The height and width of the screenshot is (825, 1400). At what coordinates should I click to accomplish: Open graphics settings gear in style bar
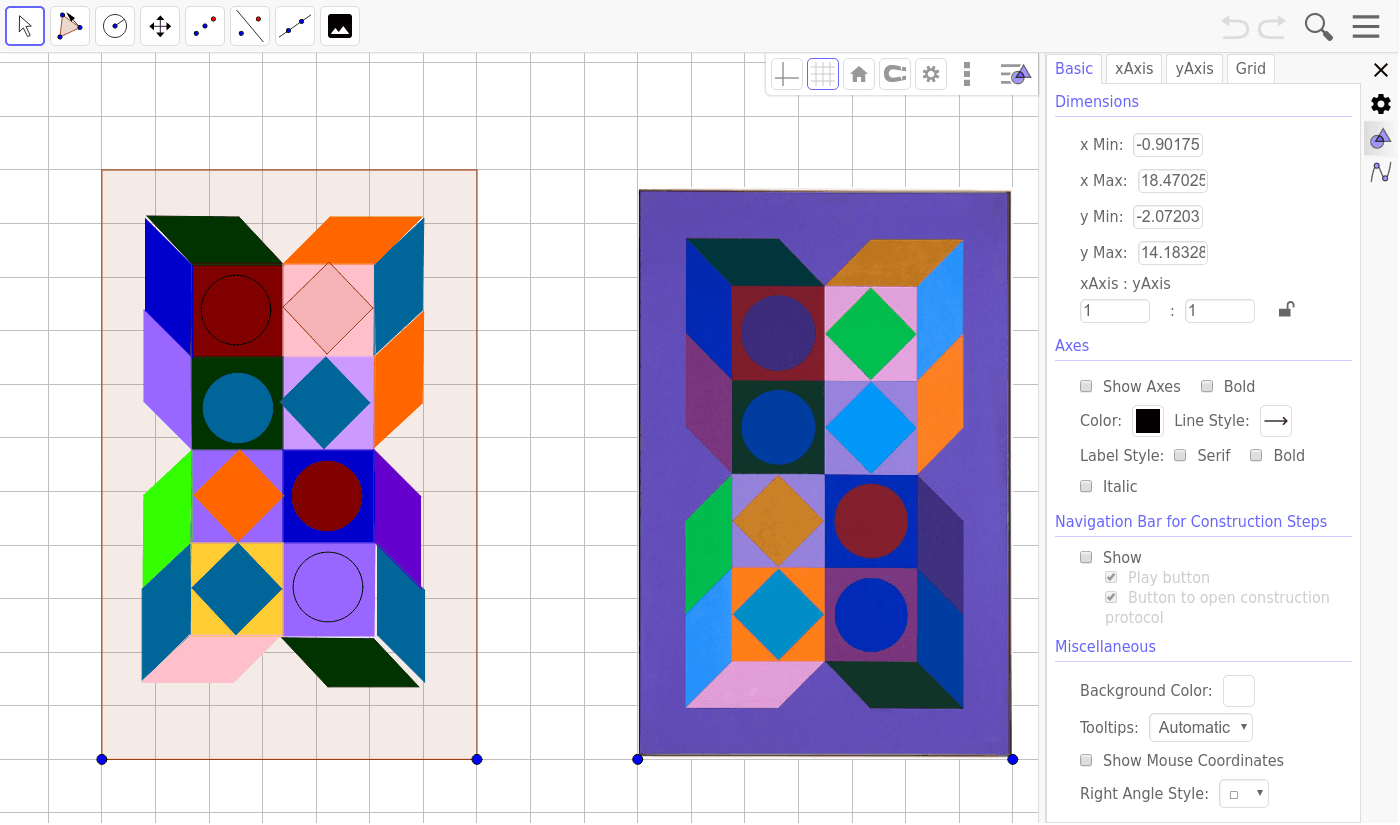(x=931, y=74)
